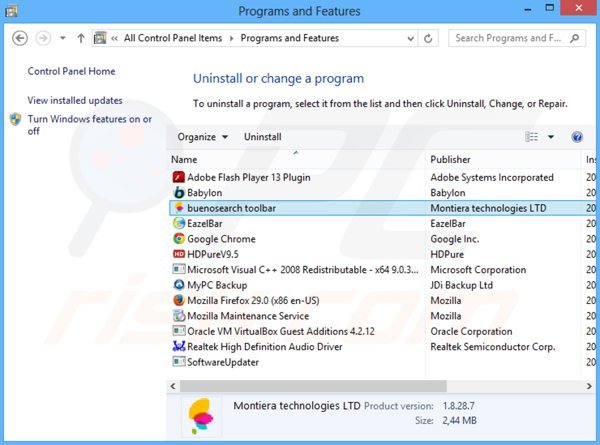Sort by the Publisher column header
This screenshot has height=445, width=600.
[x=450, y=160]
